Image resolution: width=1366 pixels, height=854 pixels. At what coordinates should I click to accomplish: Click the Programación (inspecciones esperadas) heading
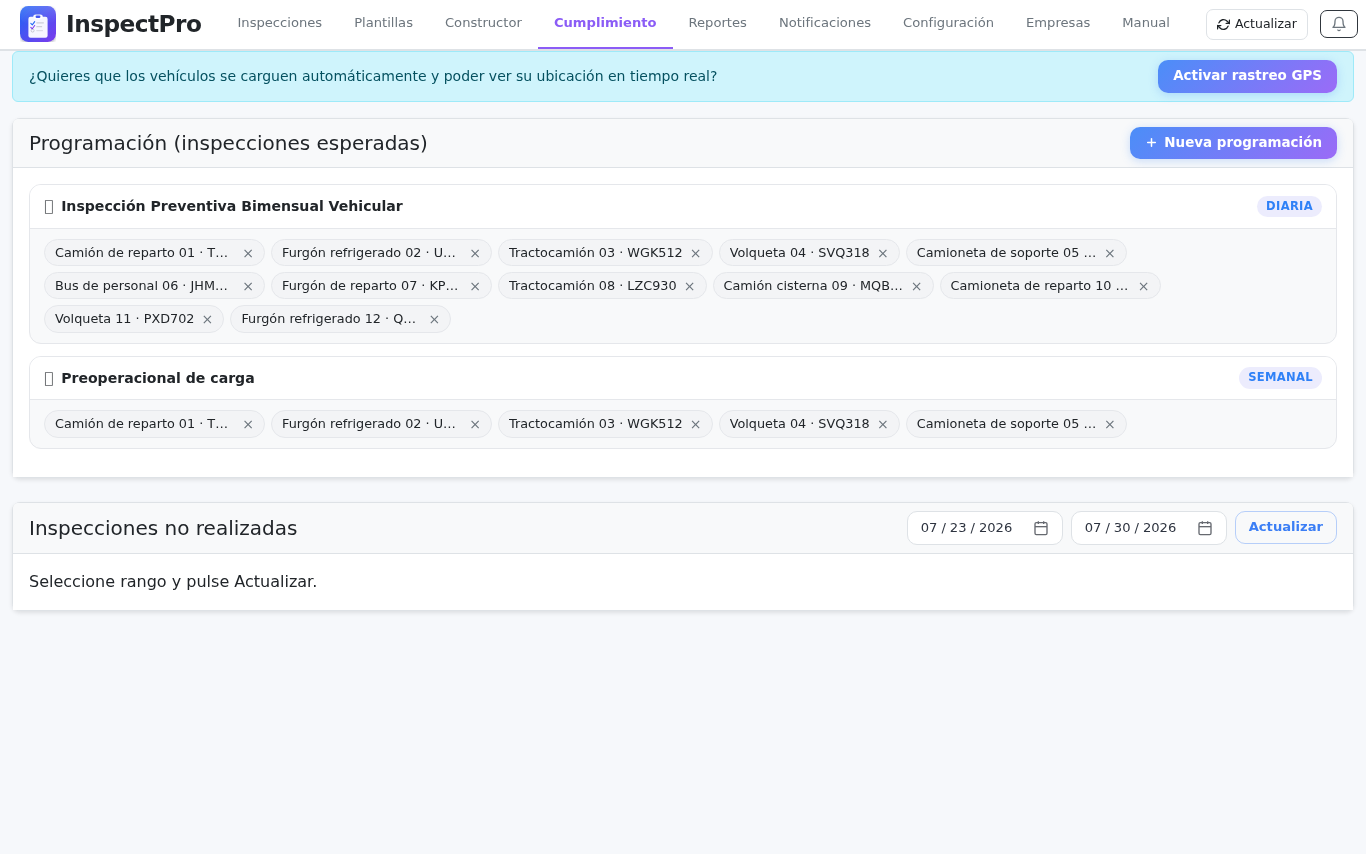(228, 143)
